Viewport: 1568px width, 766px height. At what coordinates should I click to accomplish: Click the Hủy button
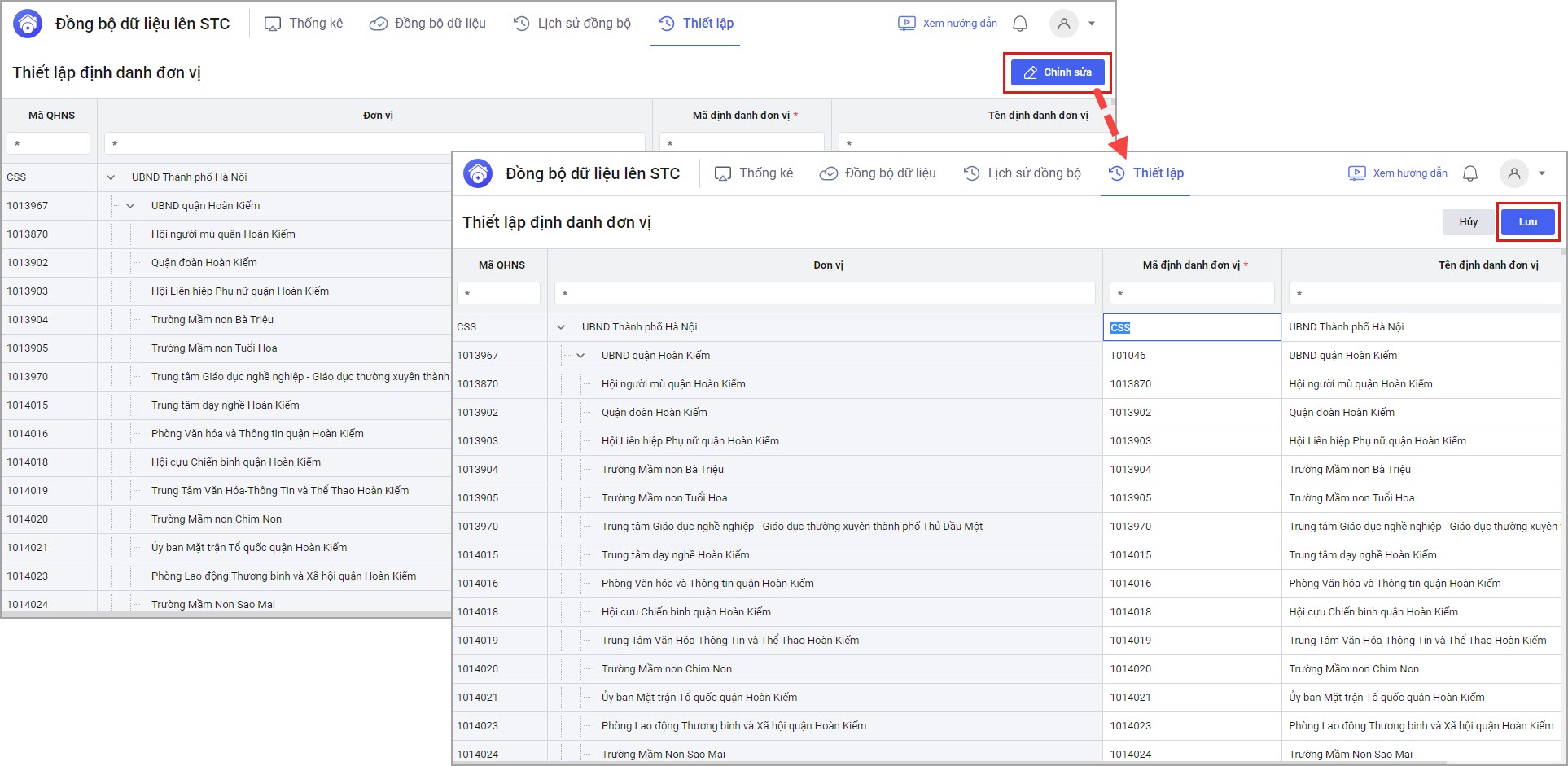click(1469, 222)
